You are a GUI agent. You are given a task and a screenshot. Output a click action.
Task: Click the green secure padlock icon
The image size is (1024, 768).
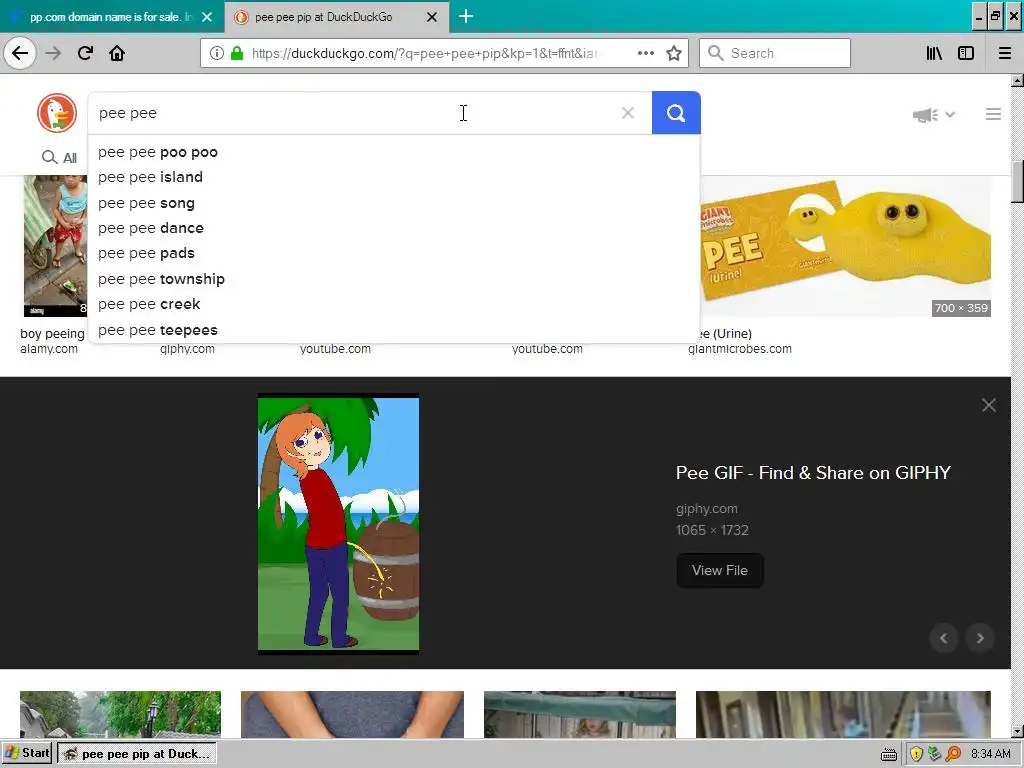(237, 53)
